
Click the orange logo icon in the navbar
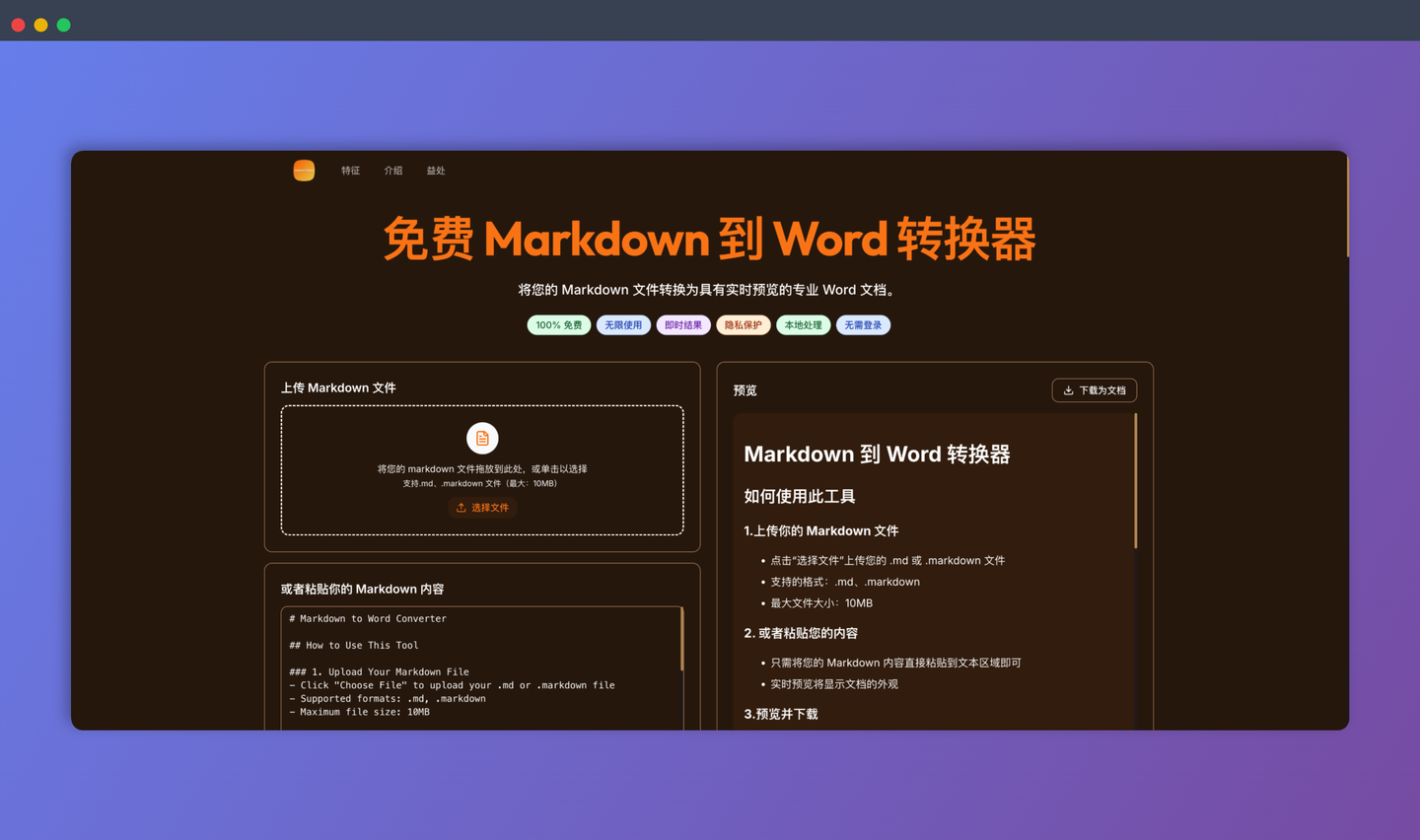click(x=304, y=170)
